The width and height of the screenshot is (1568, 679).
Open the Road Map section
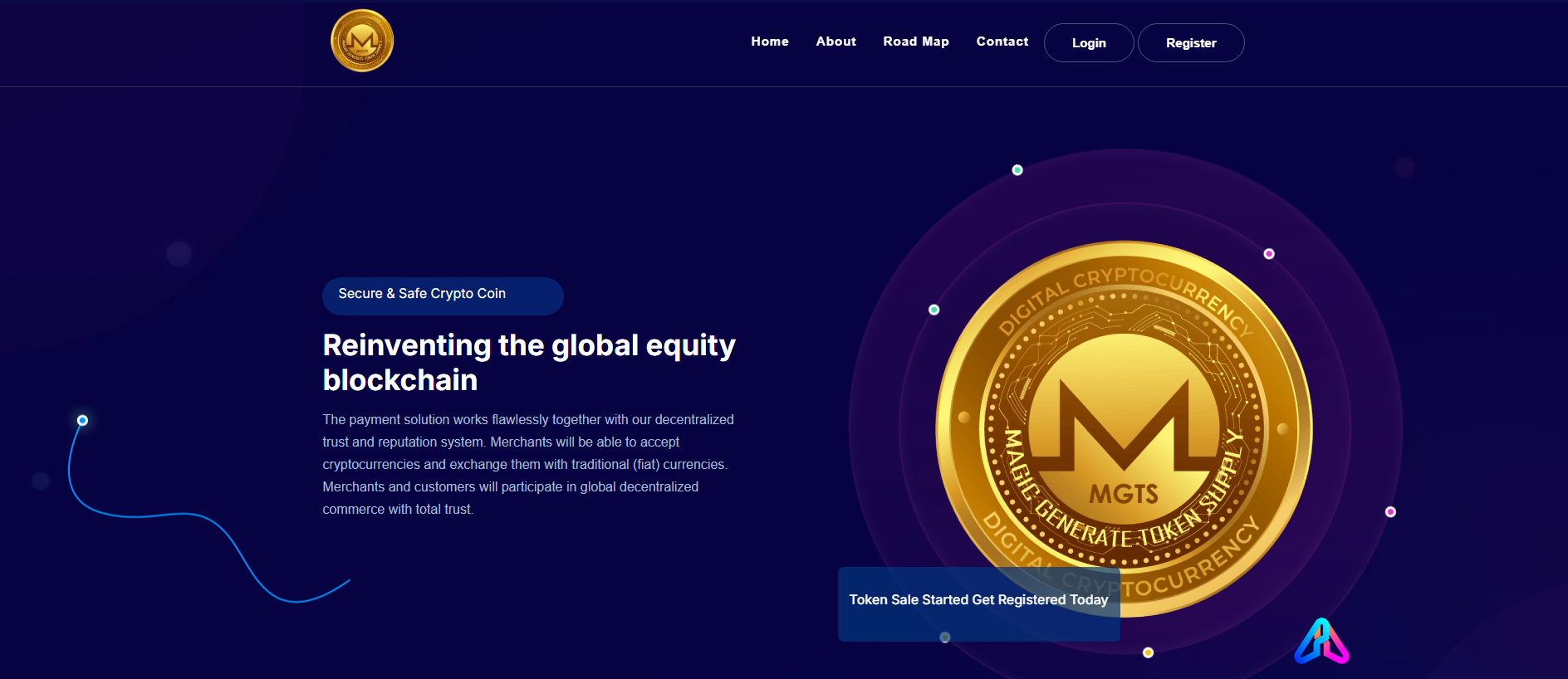coord(916,42)
